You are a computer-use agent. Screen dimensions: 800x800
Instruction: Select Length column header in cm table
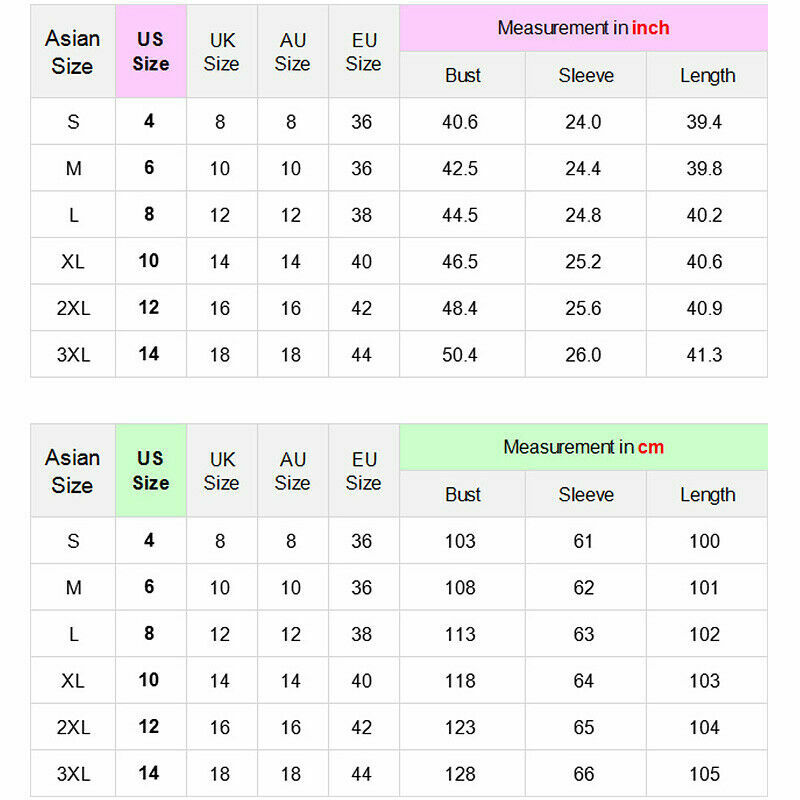point(707,495)
